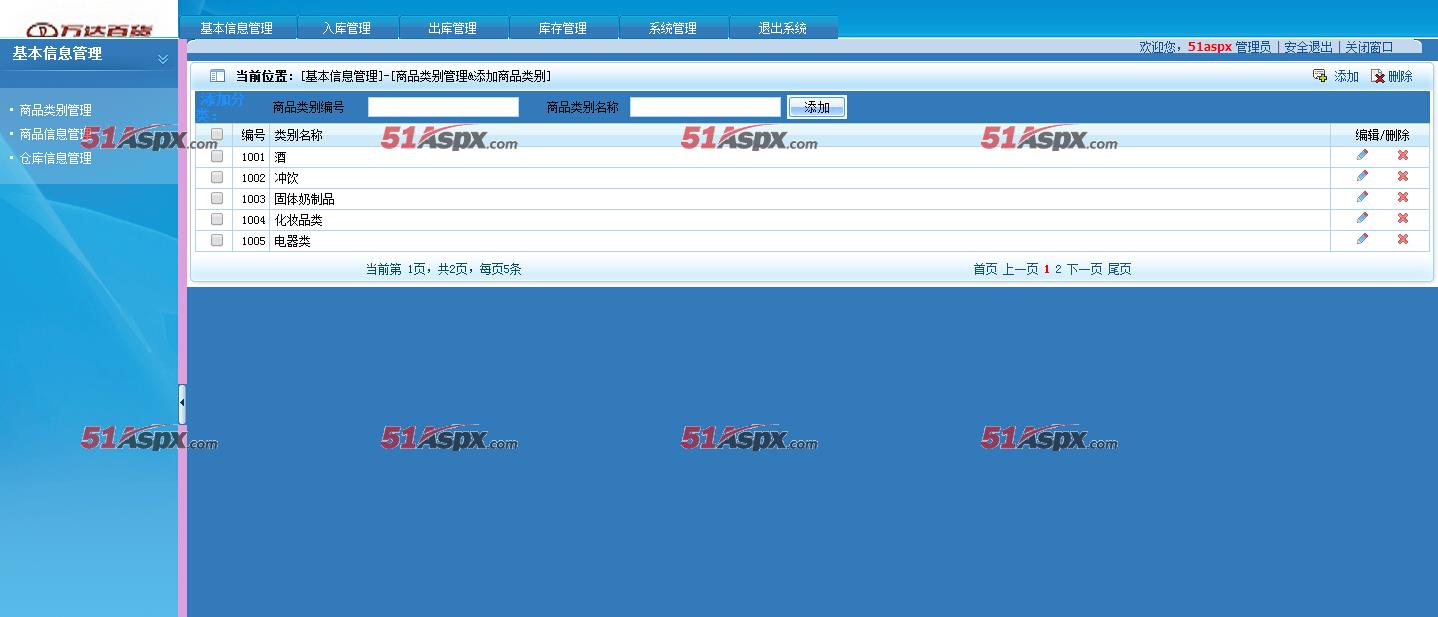Go to 上一页 in pagination
The width and height of the screenshot is (1438, 617).
coord(1021,269)
